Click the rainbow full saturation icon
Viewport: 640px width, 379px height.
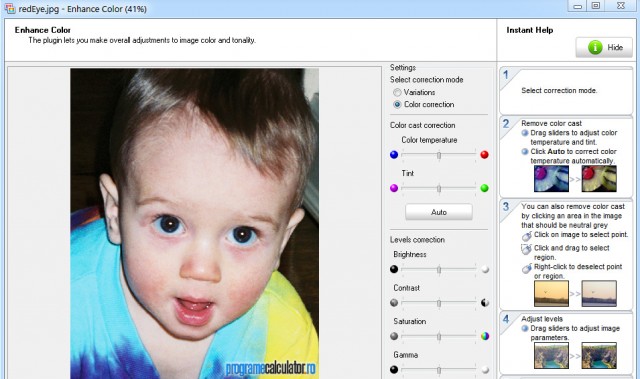pos(485,336)
